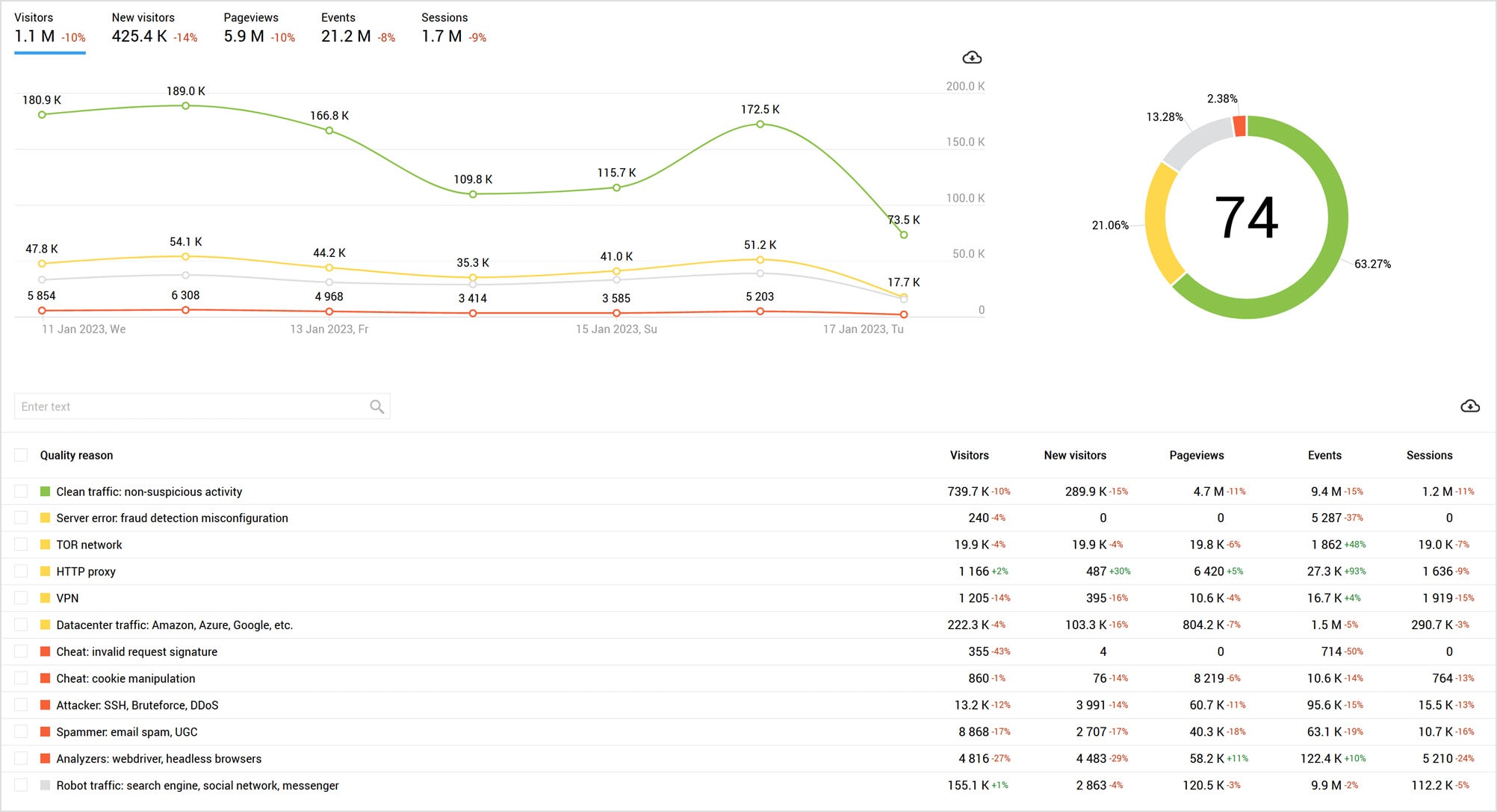Toggle checkbox for TOR network row
1497x812 pixels.
pos(22,545)
